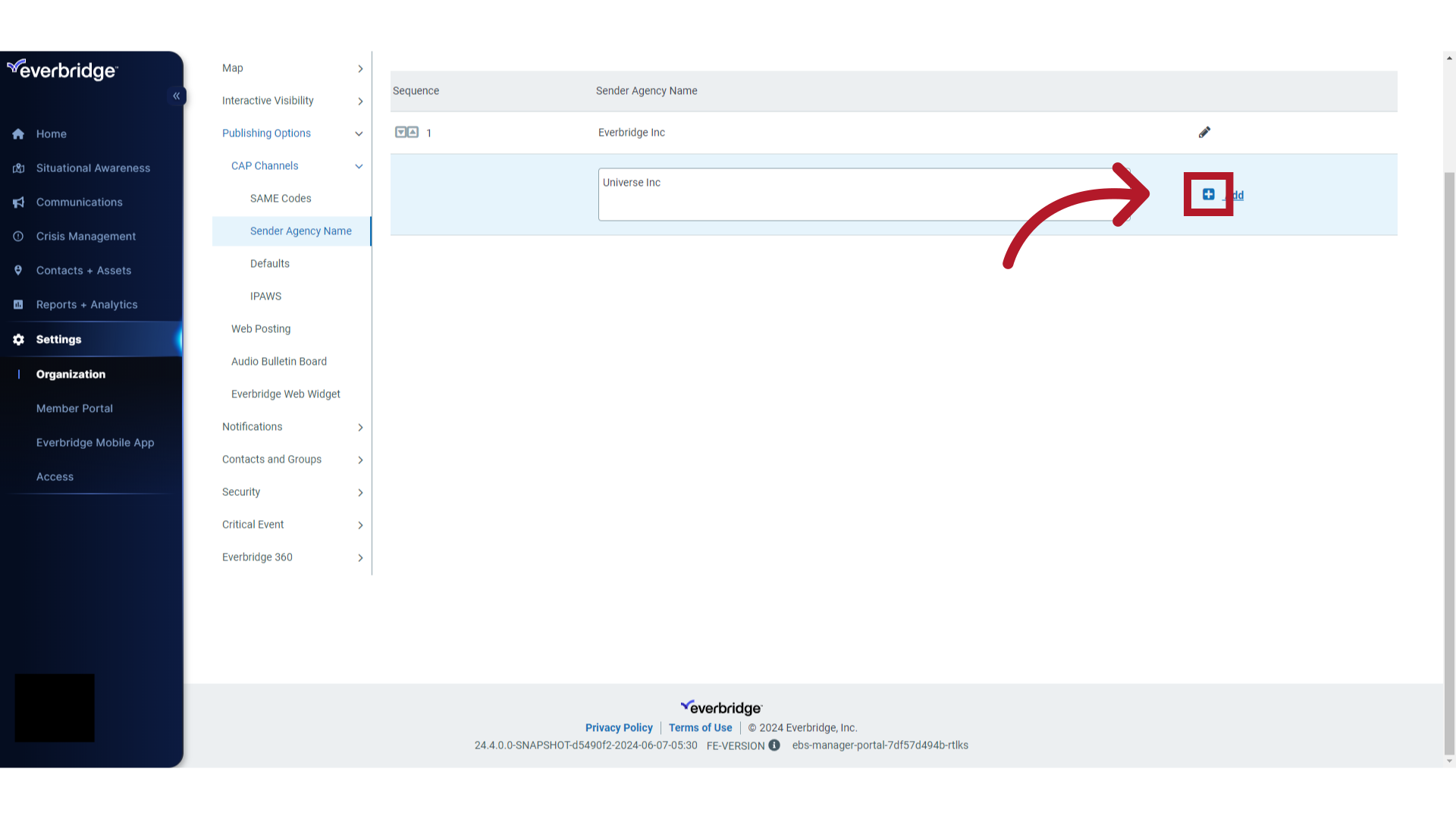Open Reports + Analytics menu
1456x819 pixels.
(x=87, y=305)
